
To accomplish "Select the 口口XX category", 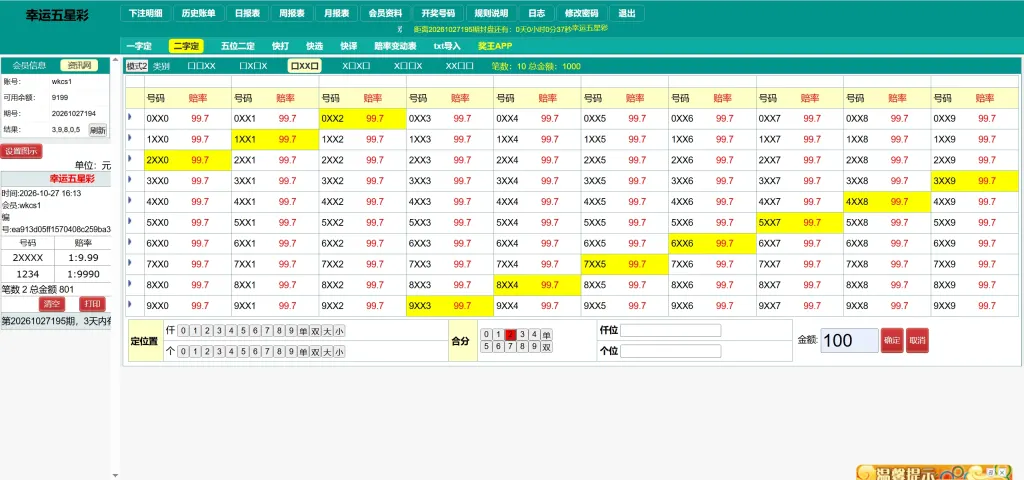I will [201, 66].
